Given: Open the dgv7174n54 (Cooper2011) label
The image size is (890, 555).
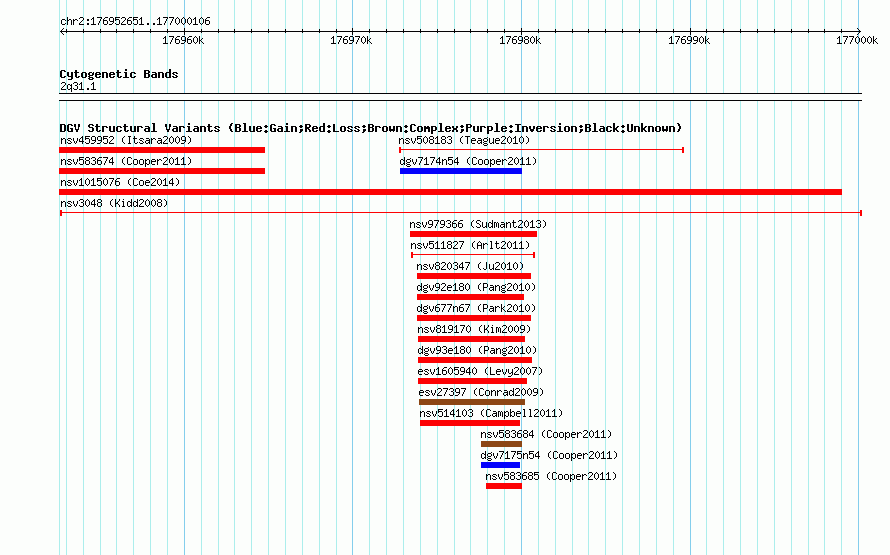Looking at the screenshot, I should click(468, 161).
